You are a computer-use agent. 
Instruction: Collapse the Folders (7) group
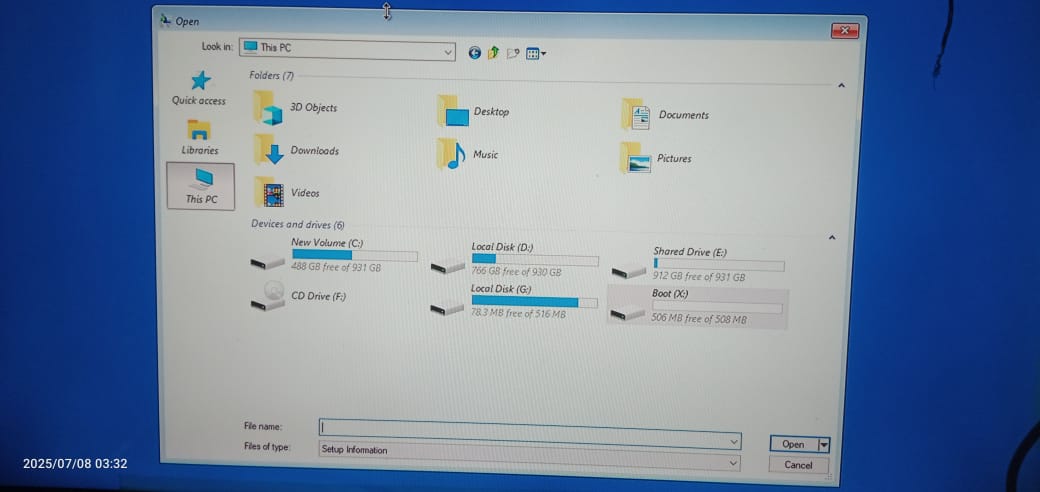click(x=841, y=86)
